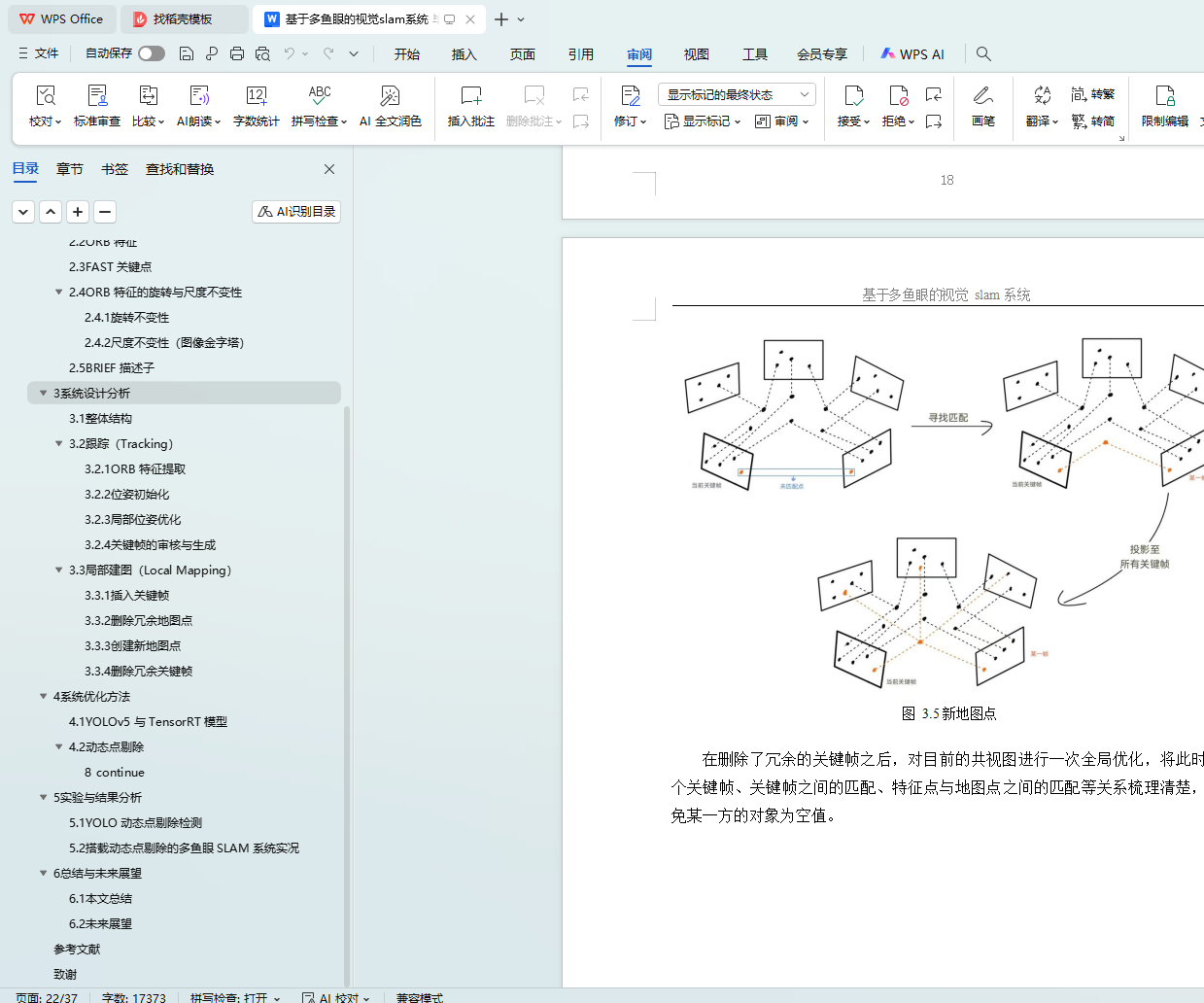Switch to the 书签 navigation tab

pyautogui.click(x=115, y=169)
